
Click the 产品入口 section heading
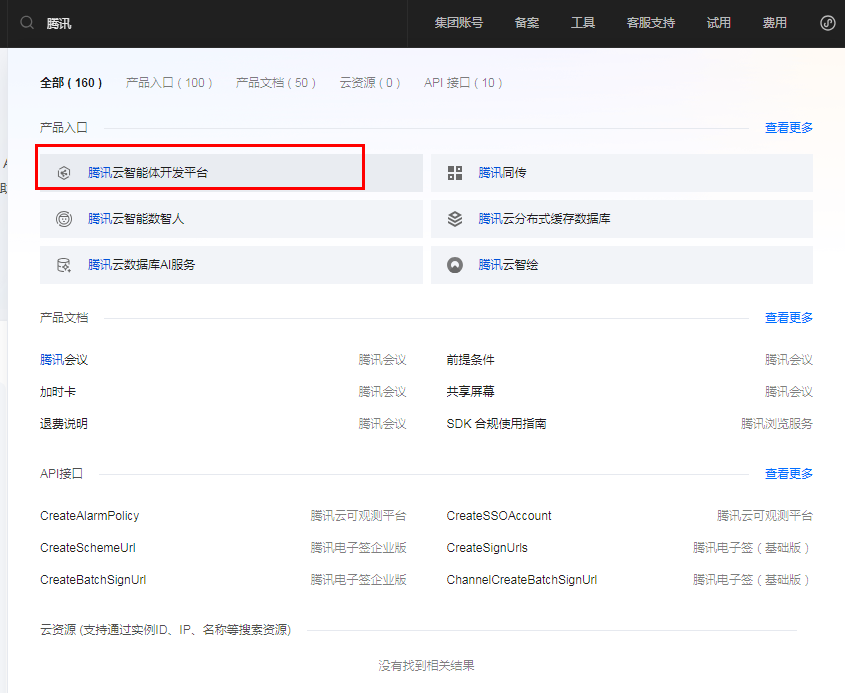coord(64,128)
